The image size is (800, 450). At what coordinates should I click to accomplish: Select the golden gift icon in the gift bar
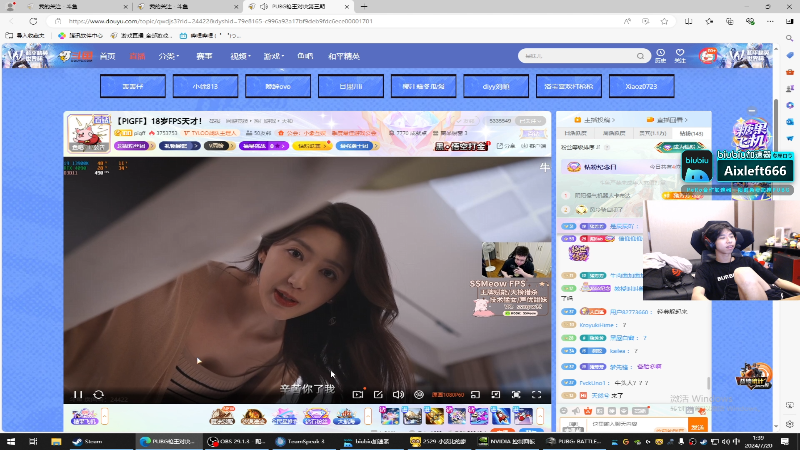tap(435, 417)
